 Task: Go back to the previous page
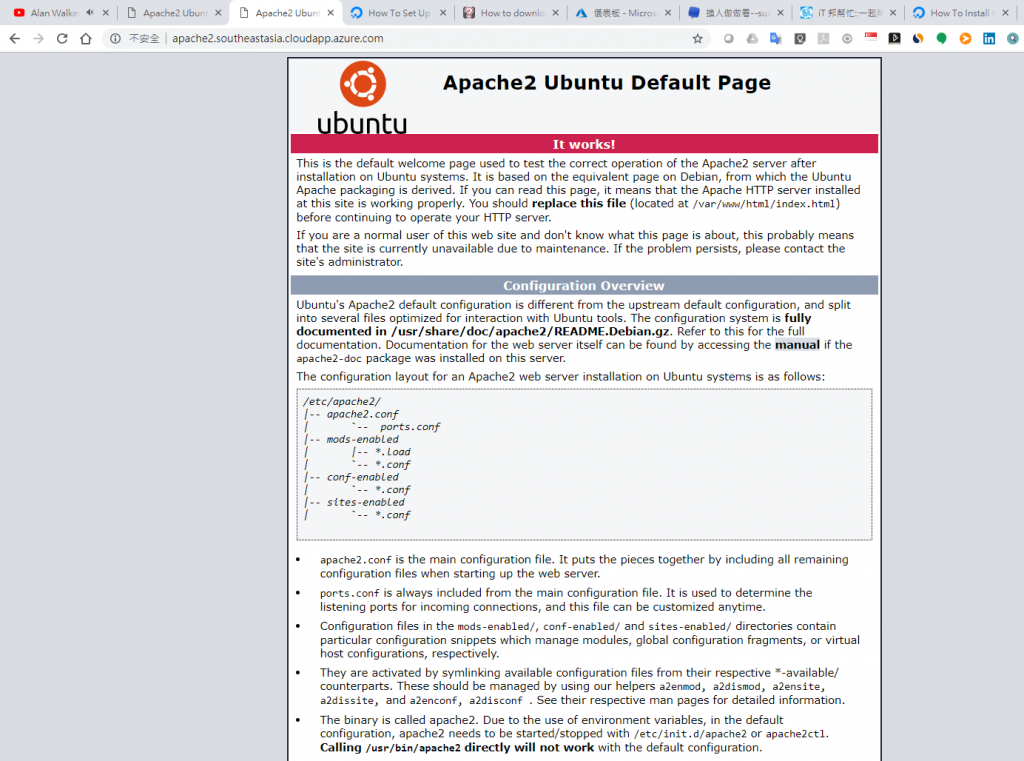tap(14, 39)
